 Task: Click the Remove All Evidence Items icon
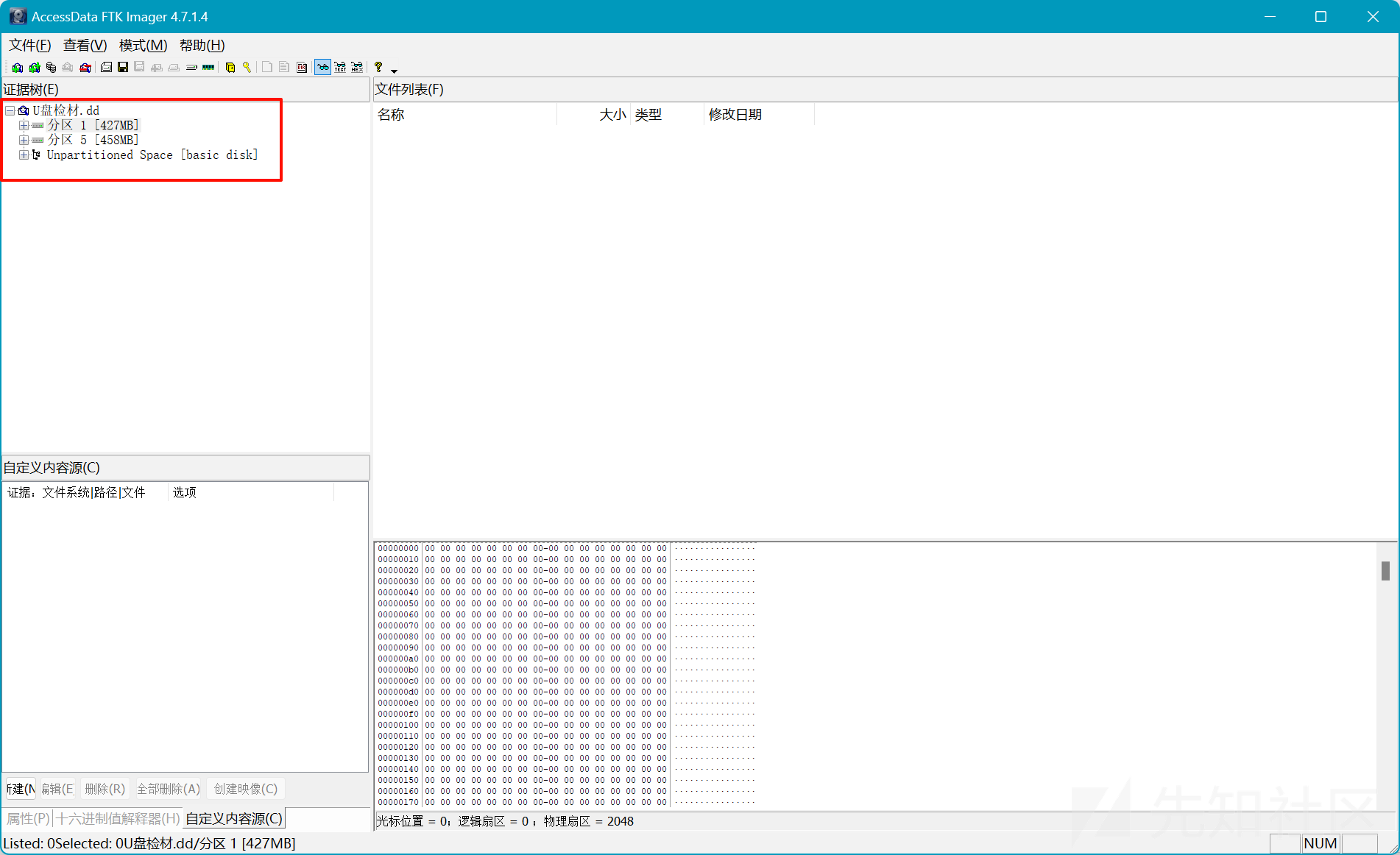pyautogui.click(x=85, y=68)
